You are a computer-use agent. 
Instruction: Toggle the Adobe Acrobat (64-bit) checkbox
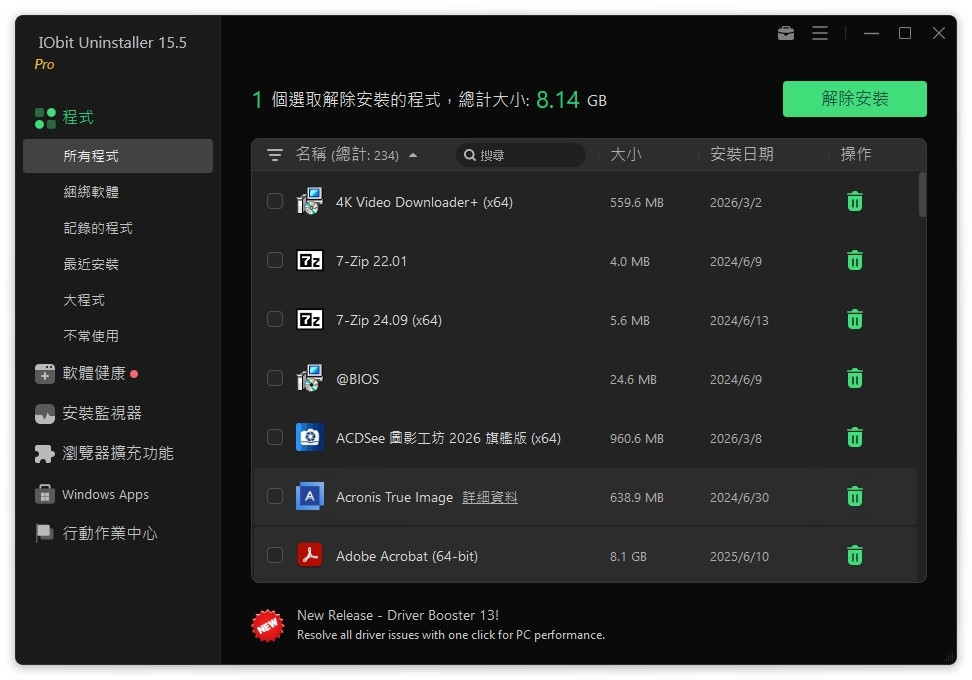(x=275, y=555)
